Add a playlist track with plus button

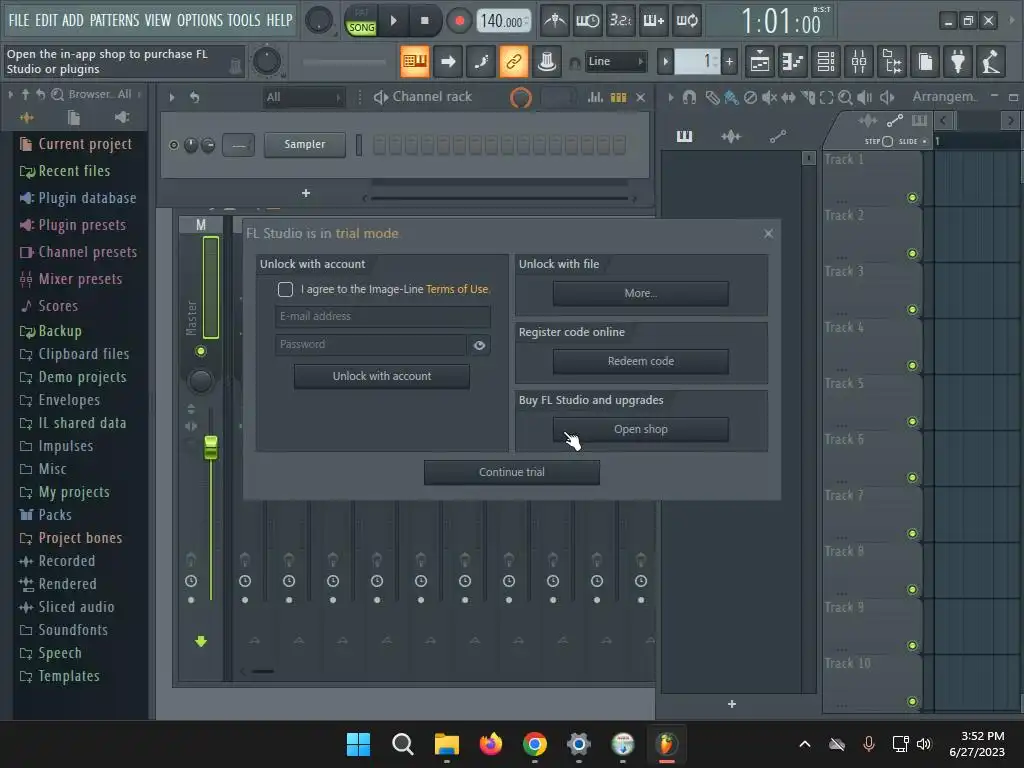tap(731, 704)
